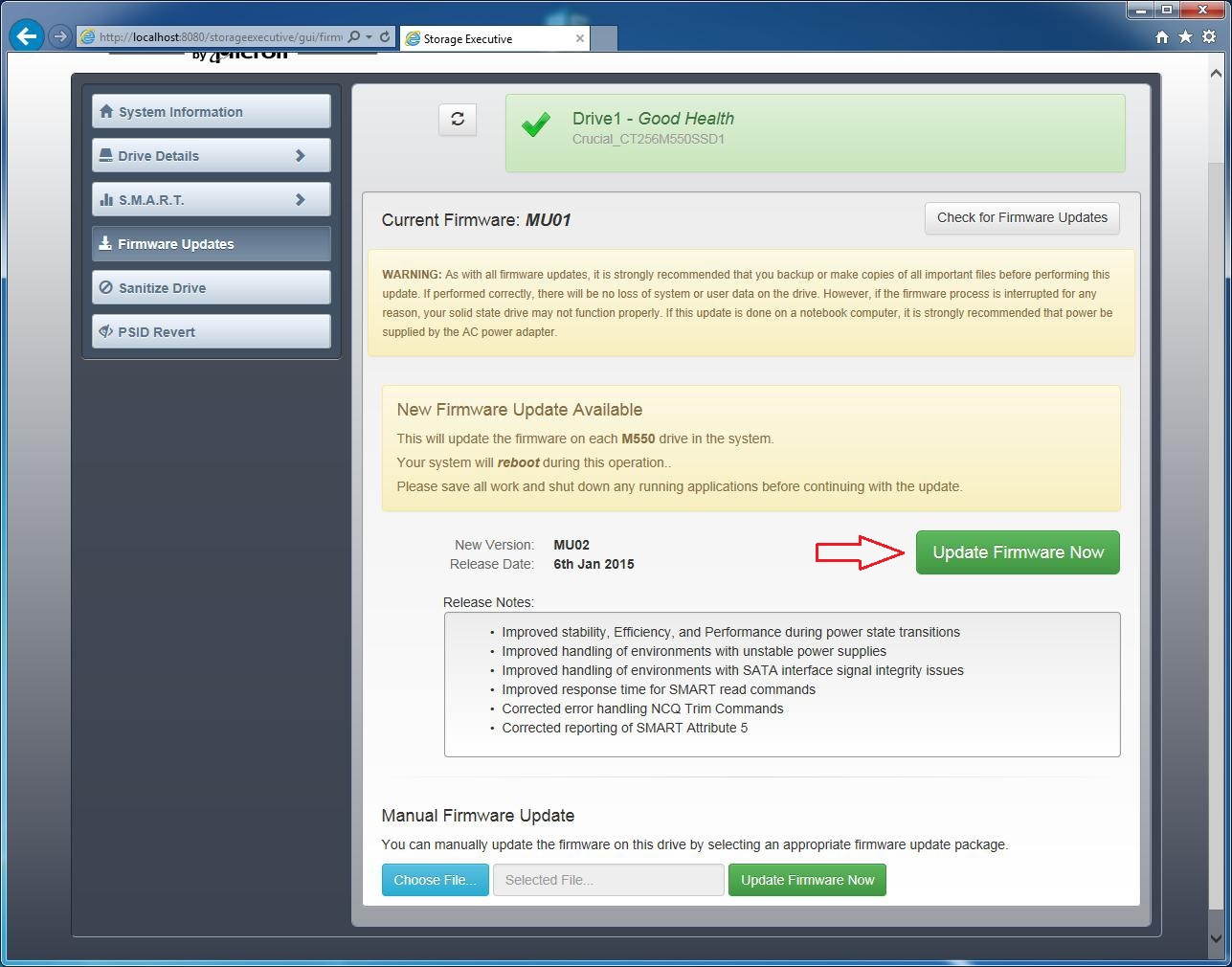Click release note about SATA interface signal integrity
Image resolution: width=1232 pixels, height=967 pixels.
732,670
